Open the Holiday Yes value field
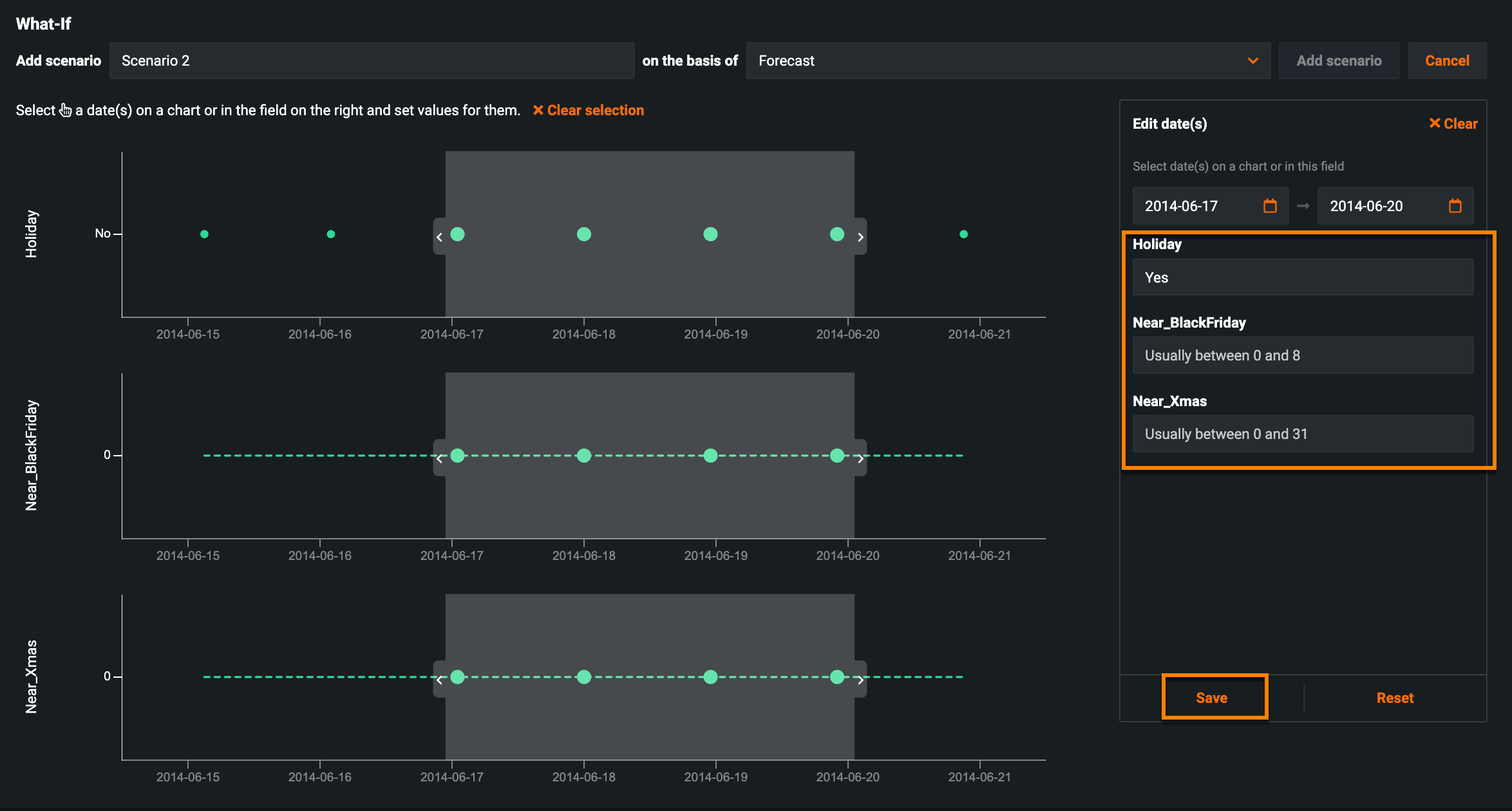The height and width of the screenshot is (811, 1512). [1302, 277]
